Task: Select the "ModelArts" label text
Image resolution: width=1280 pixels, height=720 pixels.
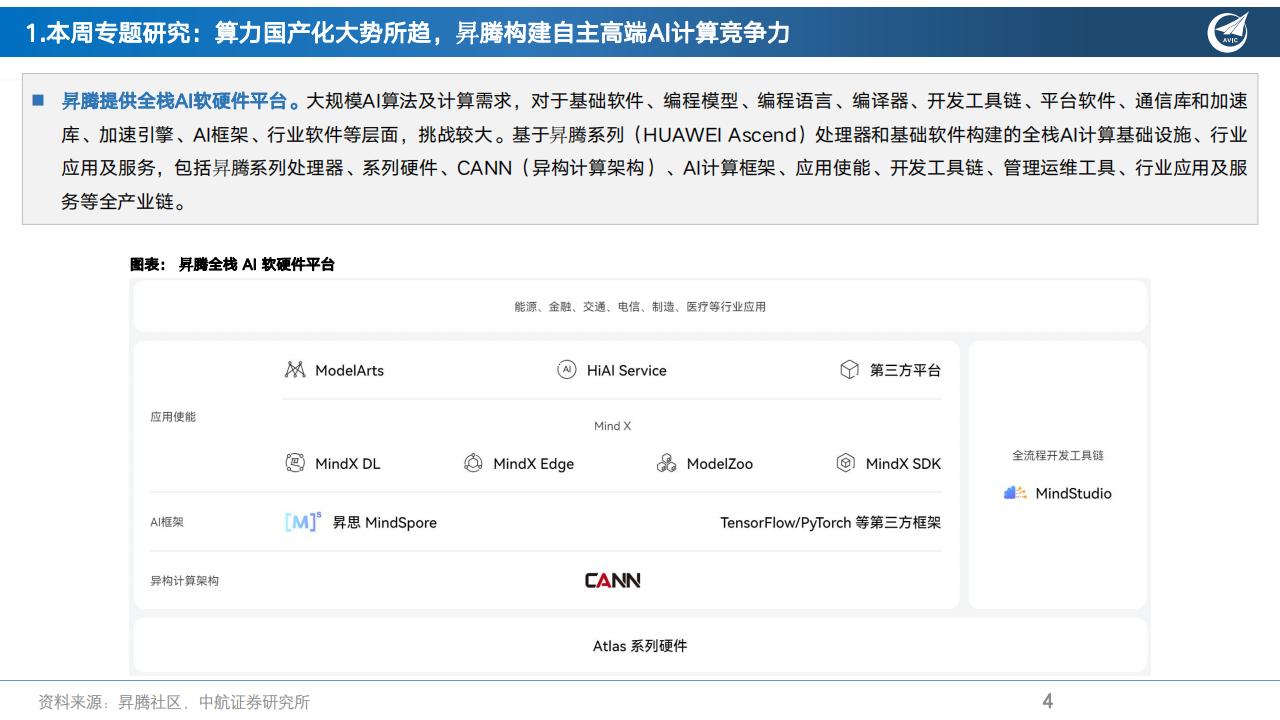Action: (349, 371)
